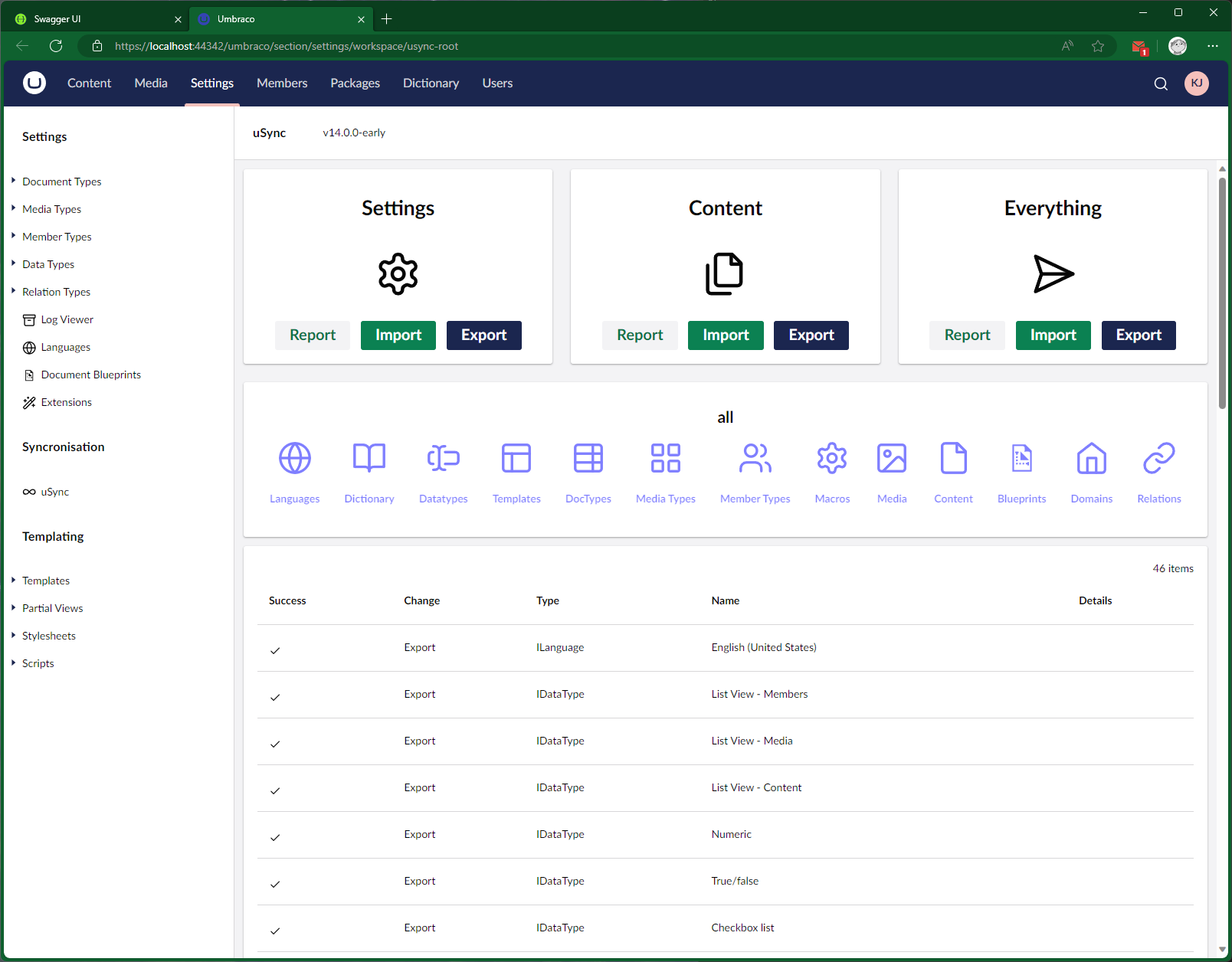Open the Users section

coord(497,83)
